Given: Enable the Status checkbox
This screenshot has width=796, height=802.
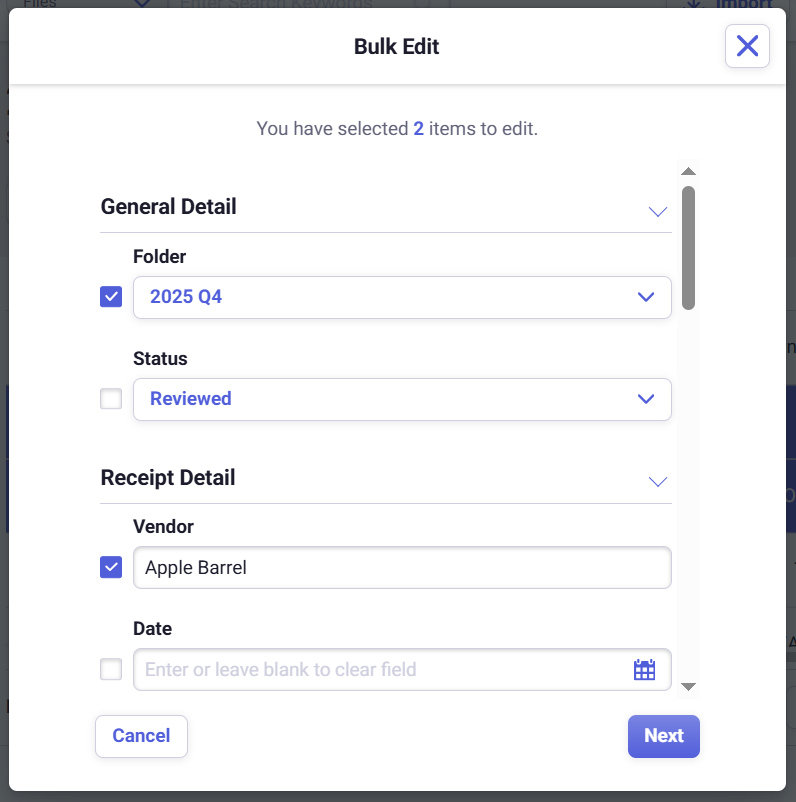Looking at the screenshot, I should coord(111,399).
